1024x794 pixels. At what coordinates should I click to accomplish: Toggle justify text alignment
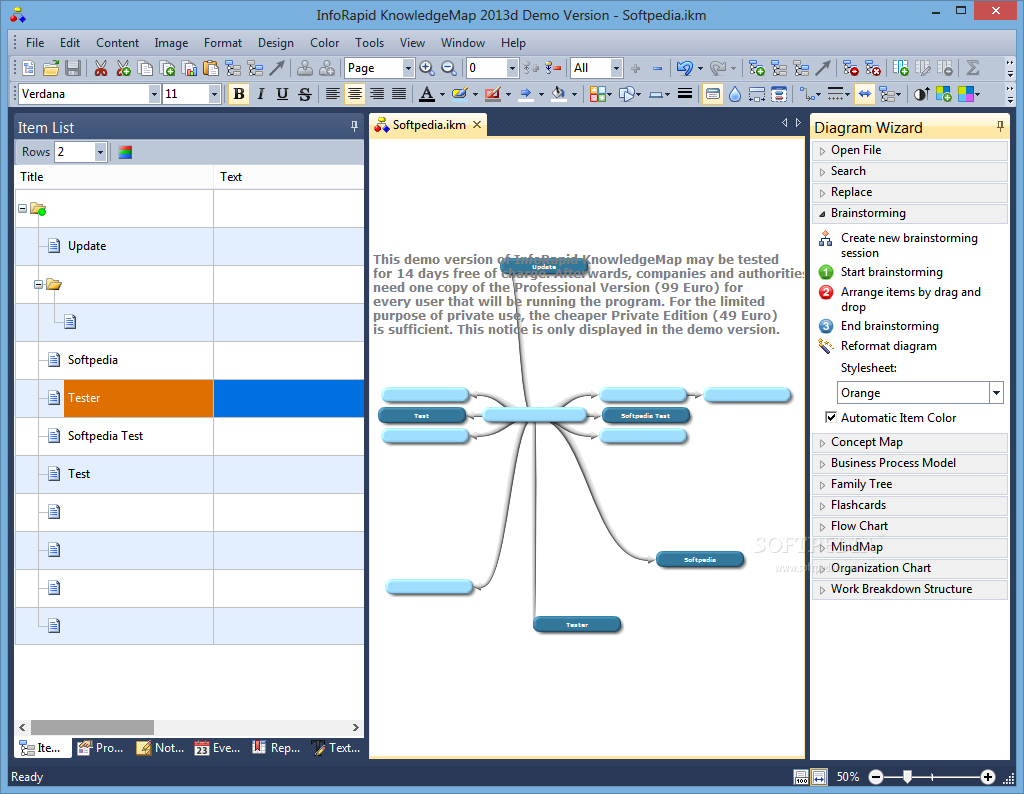pyautogui.click(x=399, y=94)
